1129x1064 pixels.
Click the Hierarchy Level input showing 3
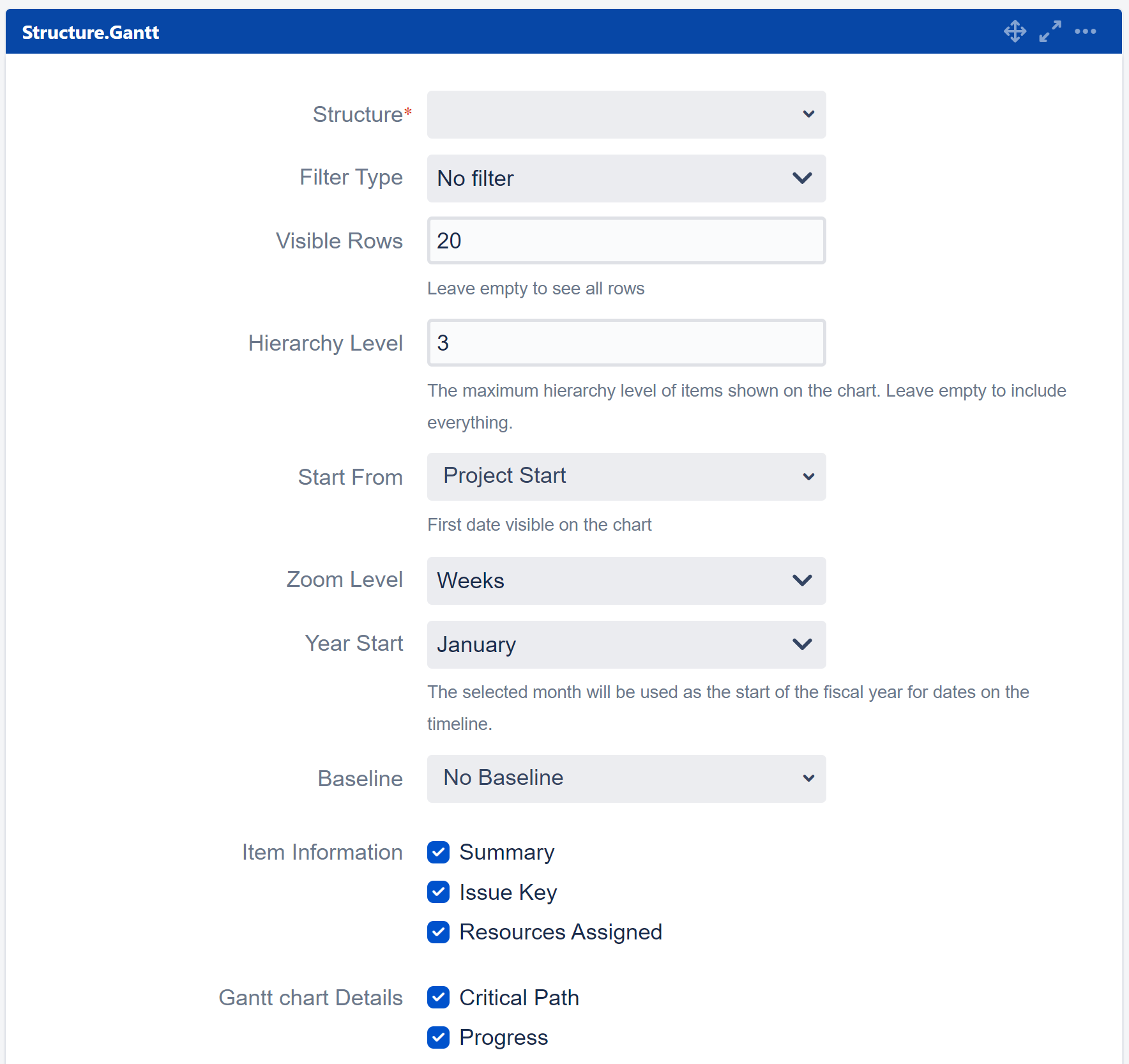point(626,342)
